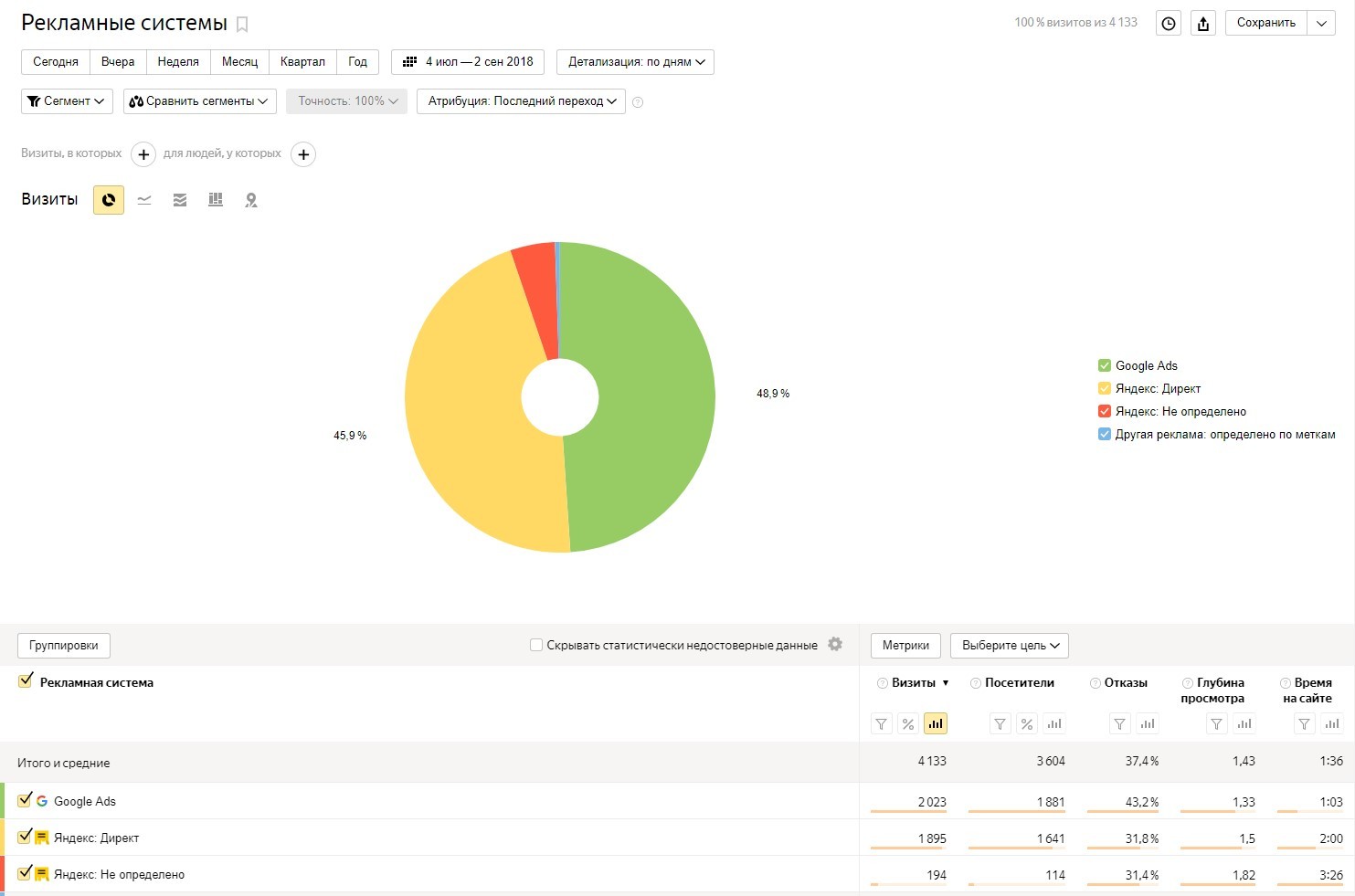The height and width of the screenshot is (896, 1355).
Task: Expand Атрибуция: Последний переход dropdown
Action: coord(521,101)
